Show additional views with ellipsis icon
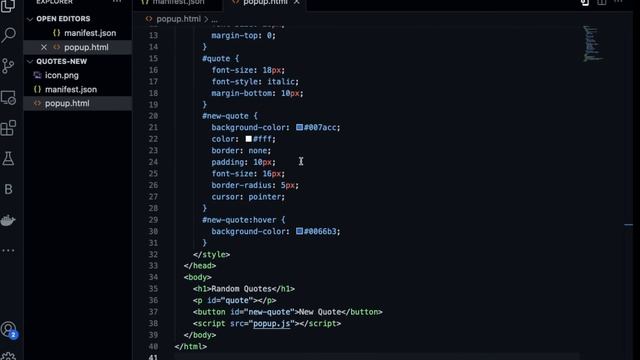640x360 pixels. (x=8, y=250)
